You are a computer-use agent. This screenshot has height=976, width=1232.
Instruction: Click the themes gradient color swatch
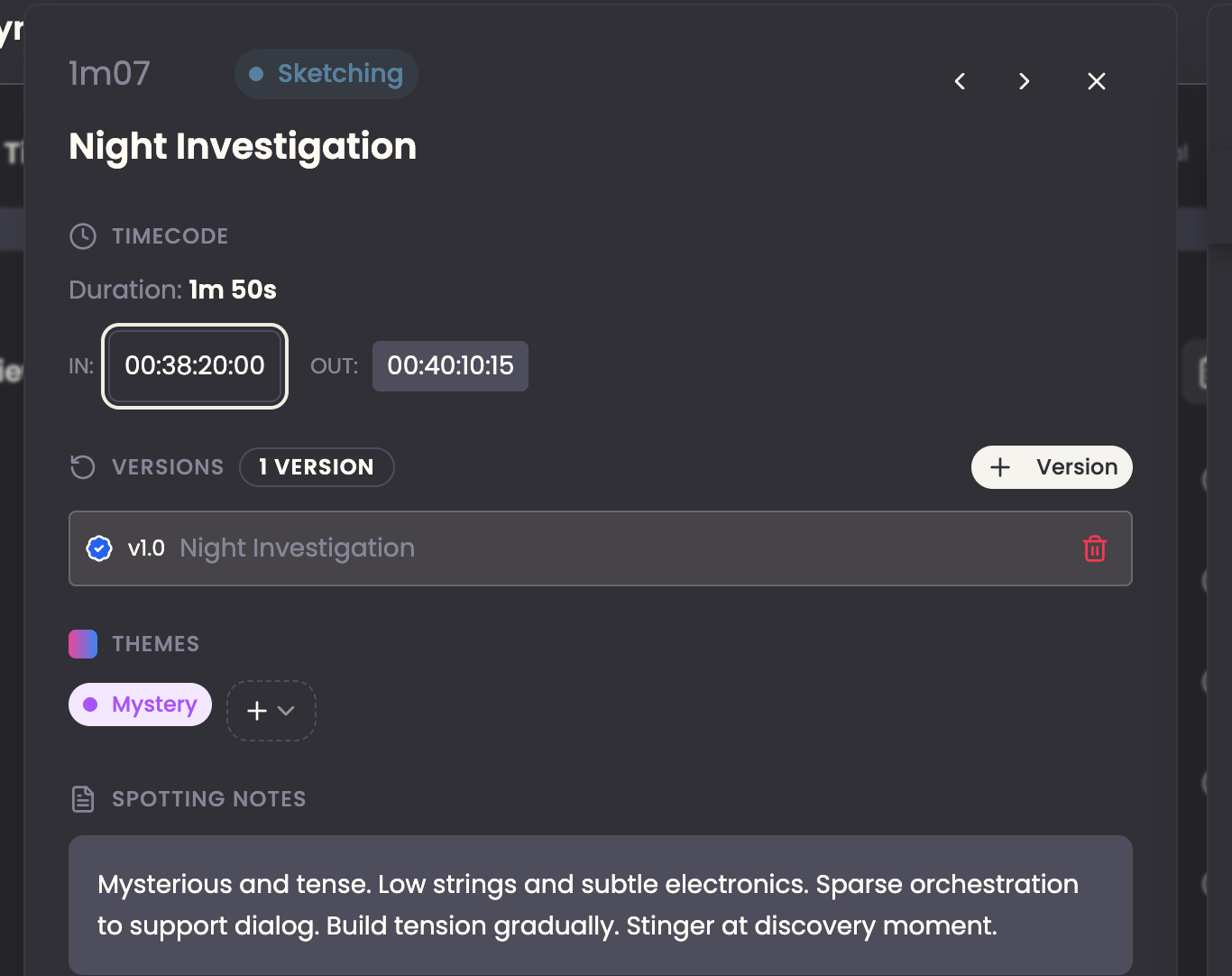pyautogui.click(x=83, y=644)
